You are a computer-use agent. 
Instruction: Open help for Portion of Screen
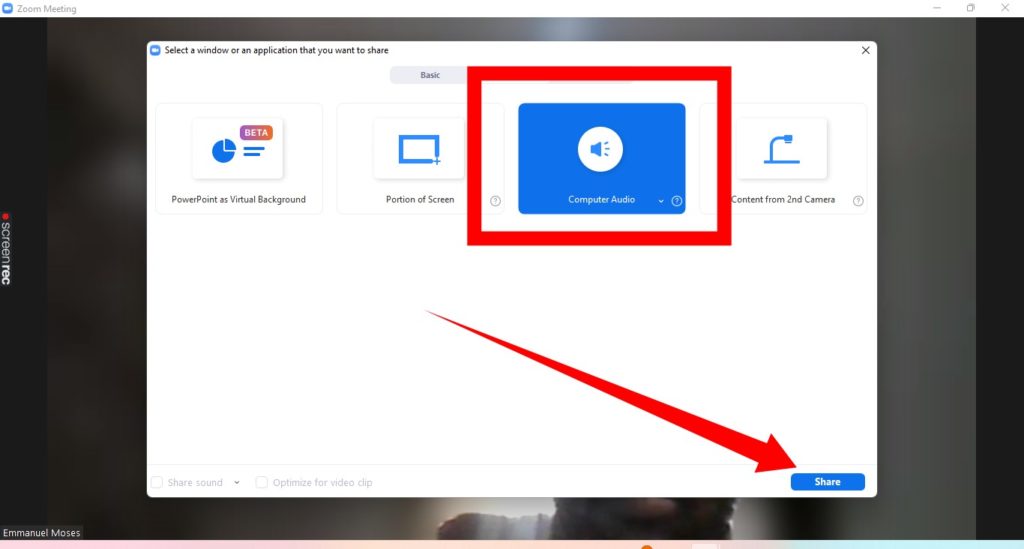click(496, 201)
